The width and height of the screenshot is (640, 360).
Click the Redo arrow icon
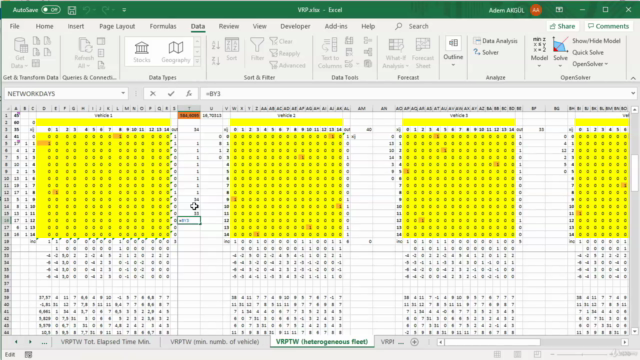pyautogui.click(x=105, y=10)
